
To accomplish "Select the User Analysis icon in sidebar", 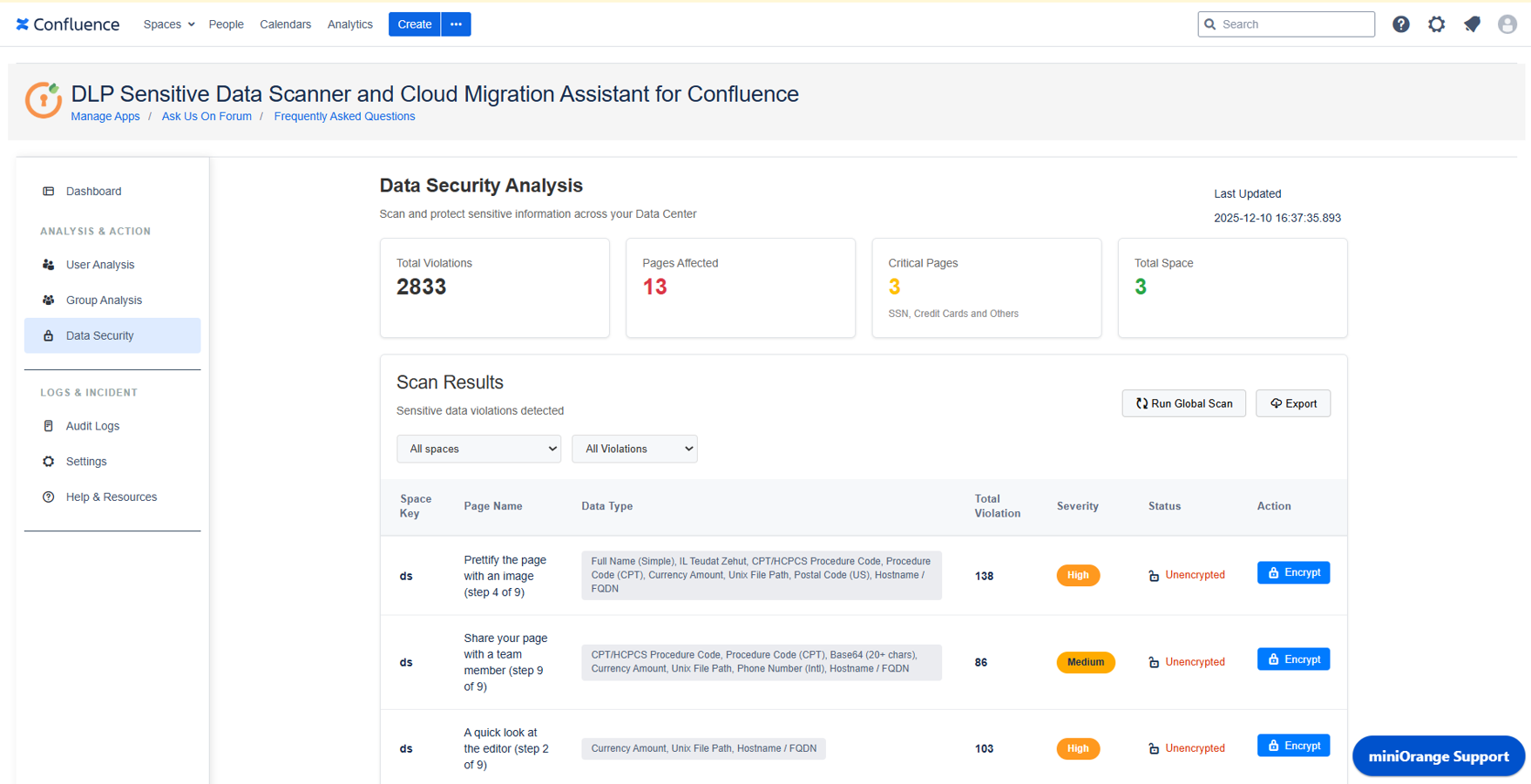I will click(48, 265).
